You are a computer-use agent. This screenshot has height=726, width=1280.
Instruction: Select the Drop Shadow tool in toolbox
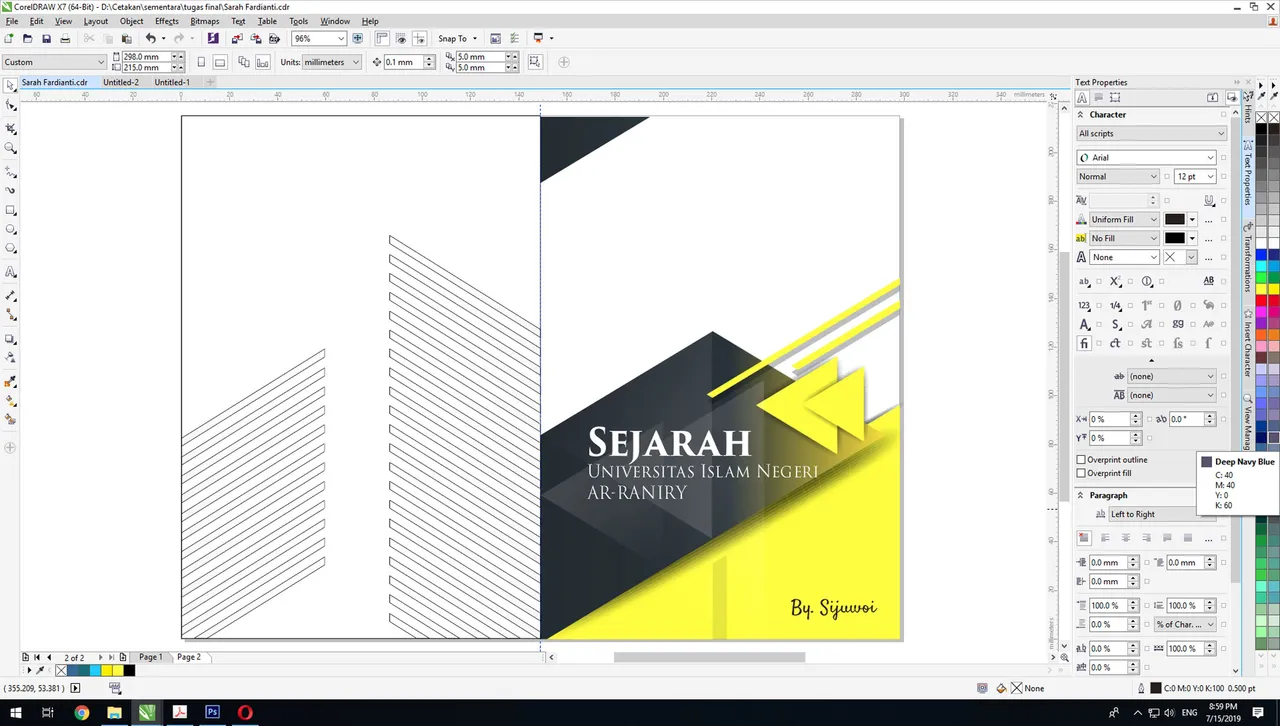(x=11, y=339)
